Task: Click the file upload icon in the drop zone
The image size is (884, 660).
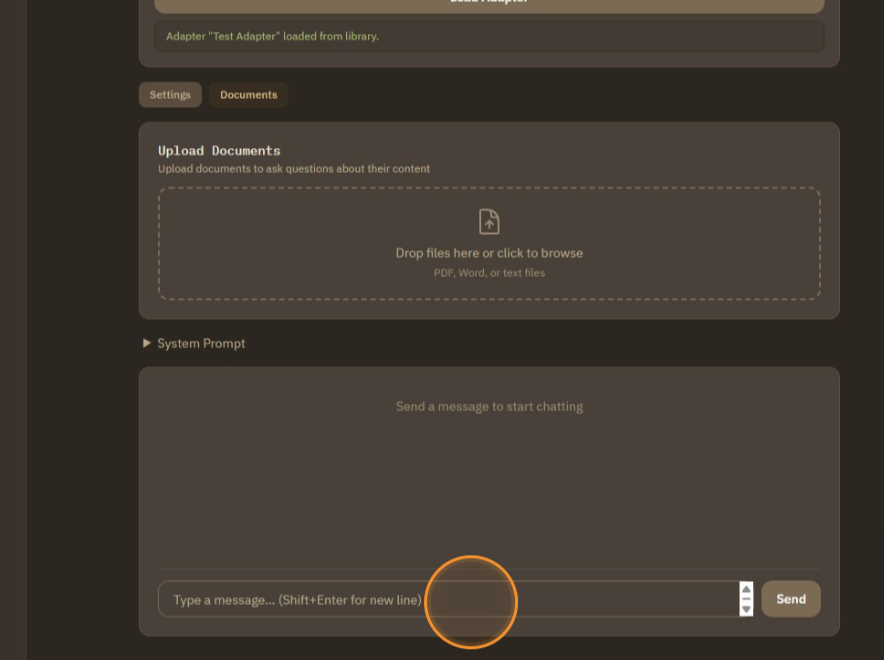Action: point(489,221)
